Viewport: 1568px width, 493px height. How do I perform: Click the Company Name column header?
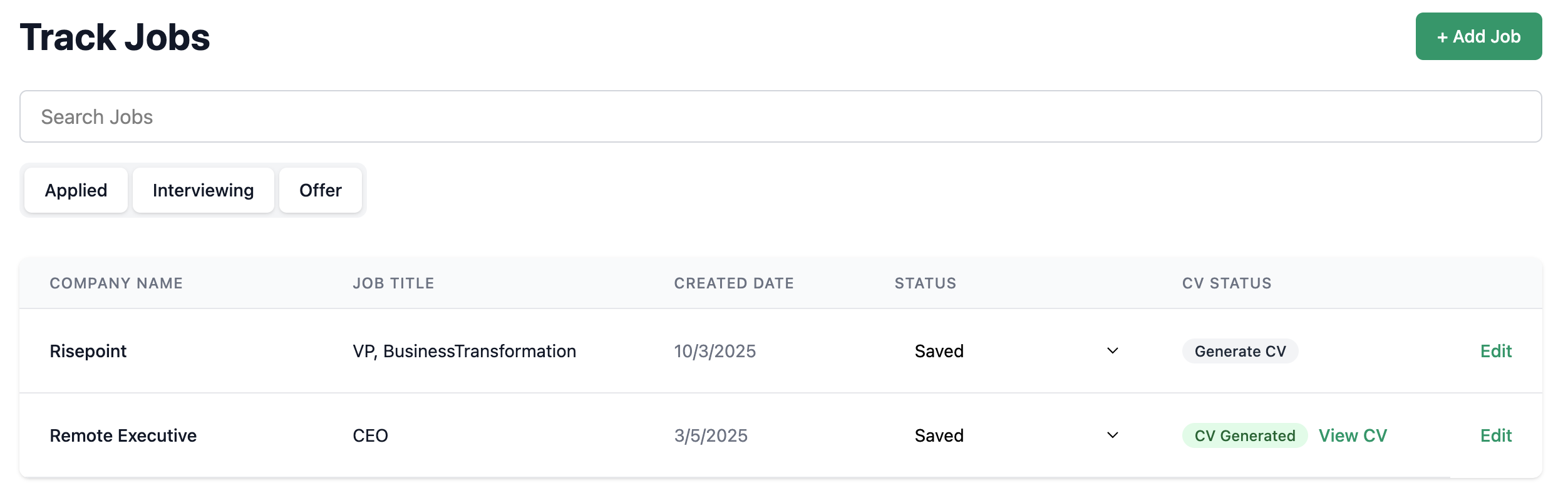116,283
